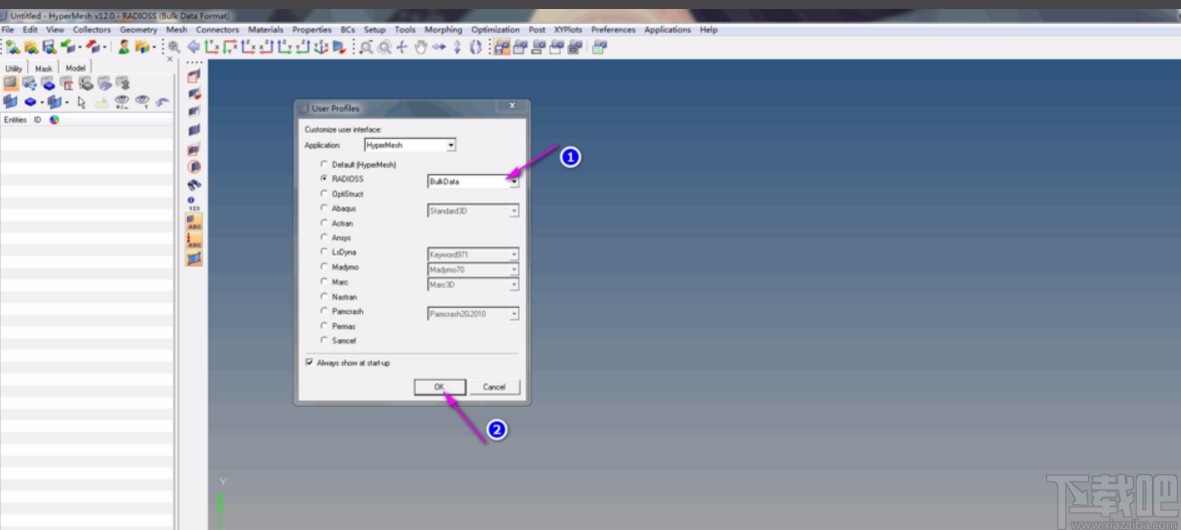This screenshot has width=1181, height=530.
Task: Click the Entities column header
Action: [15, 120]
